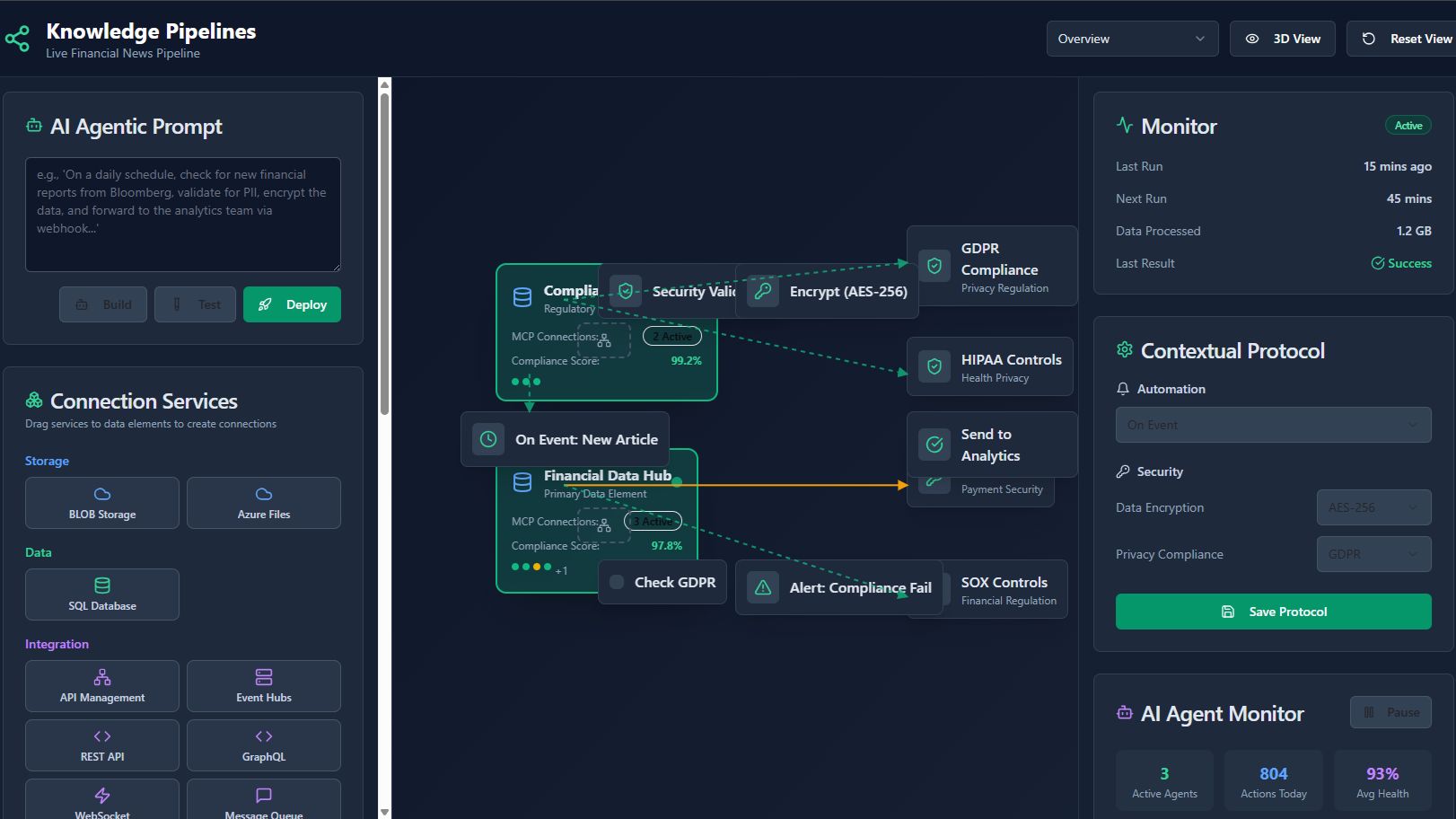Click the left panel vertical scrollbar
The height and width of the screenshot is (819, 1456).
pos(385,251)
